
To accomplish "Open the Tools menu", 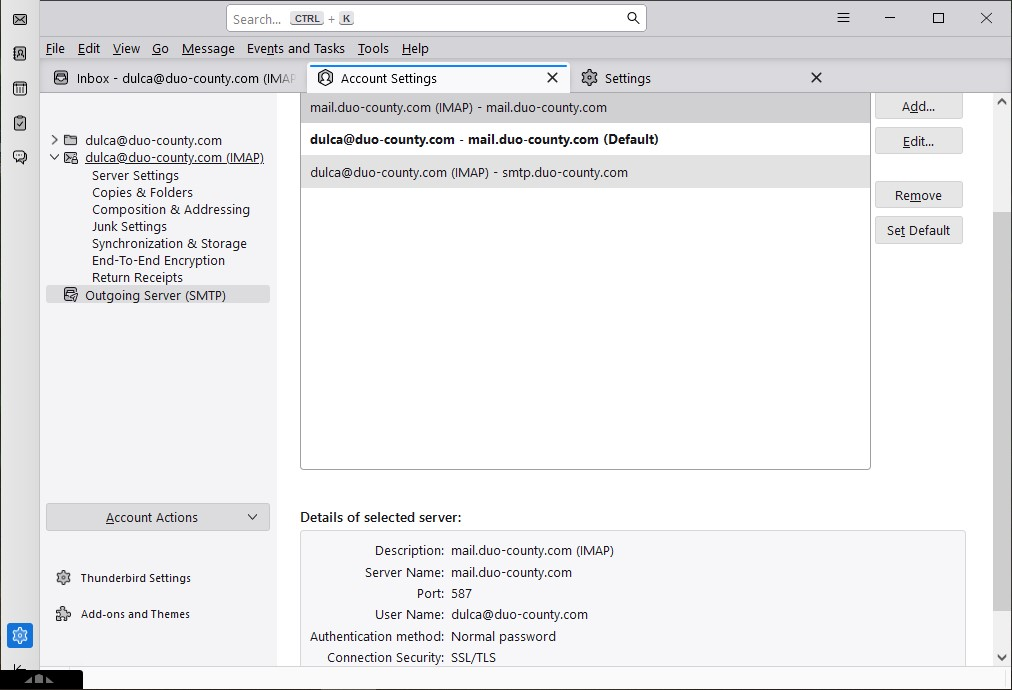I will (x=373, y=48).
